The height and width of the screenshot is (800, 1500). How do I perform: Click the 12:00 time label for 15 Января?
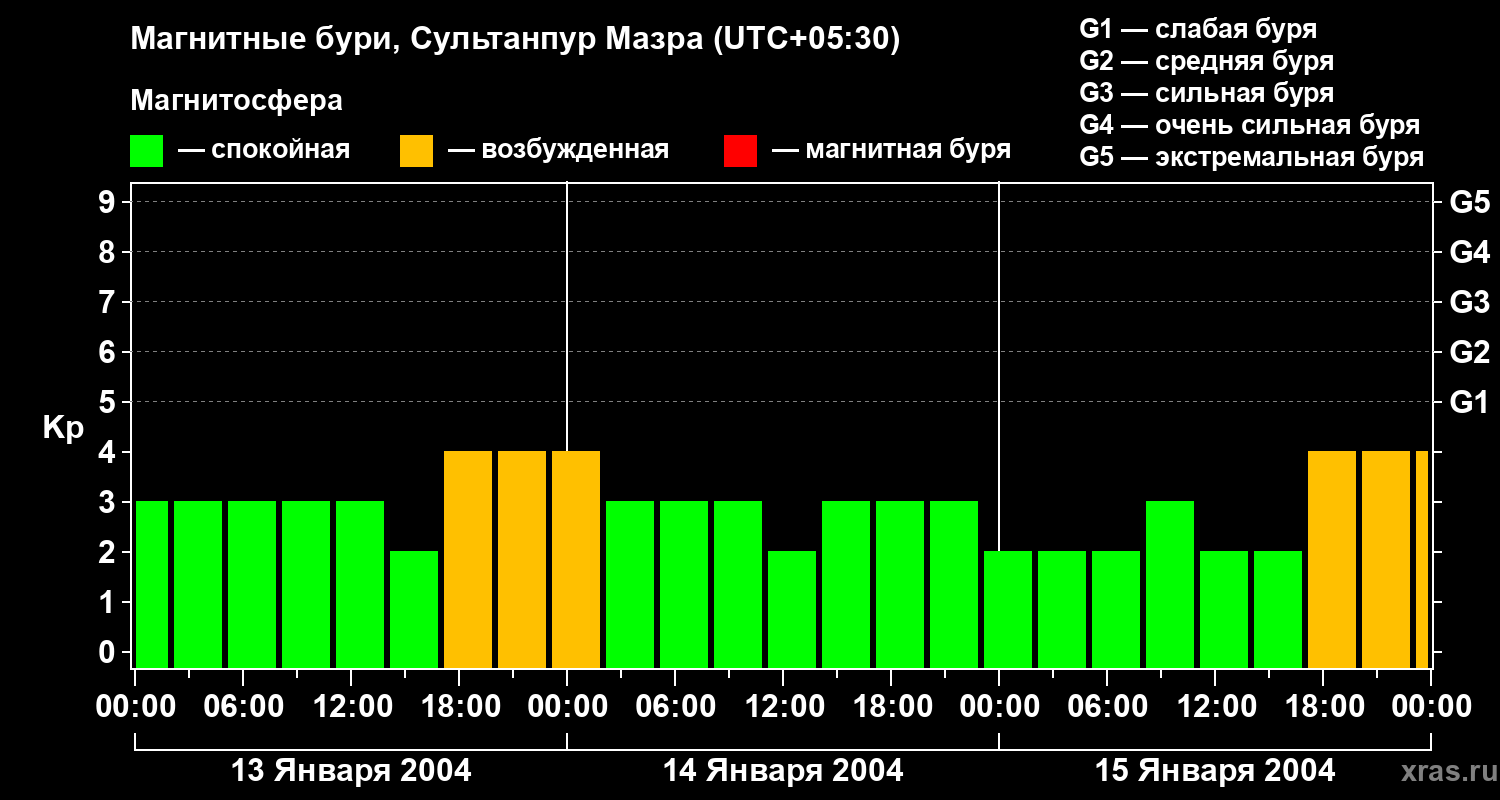point(1215,706)
